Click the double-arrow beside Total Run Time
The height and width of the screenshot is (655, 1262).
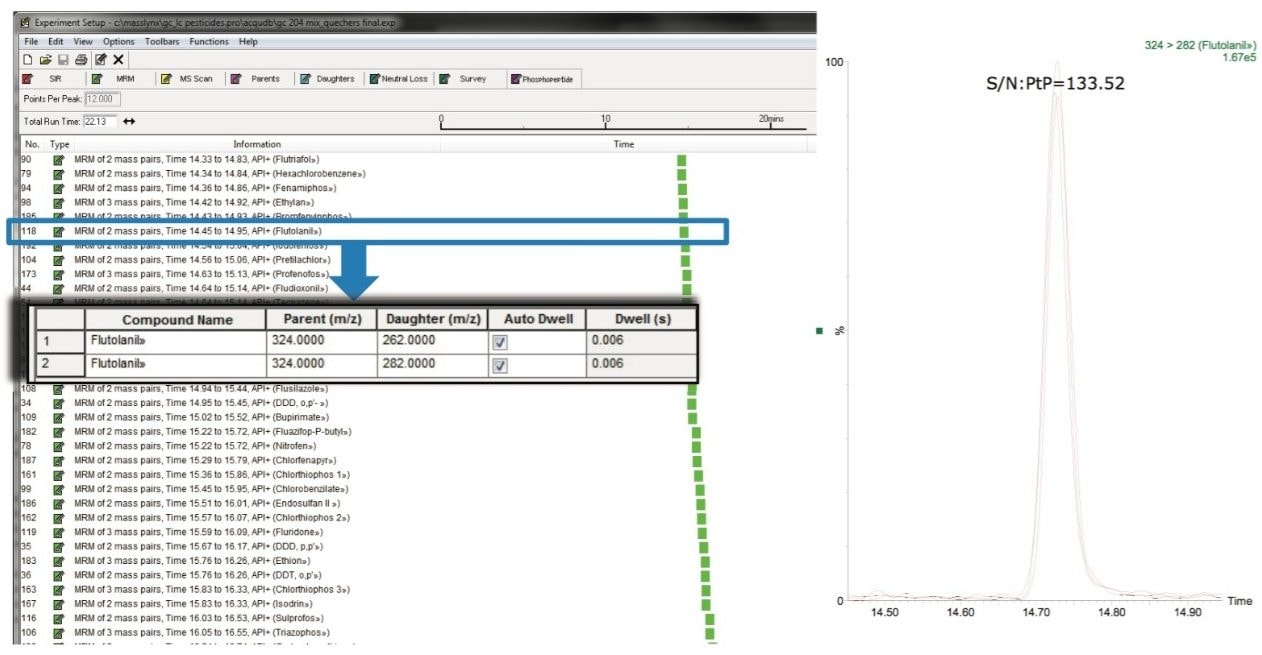point(129,121)
